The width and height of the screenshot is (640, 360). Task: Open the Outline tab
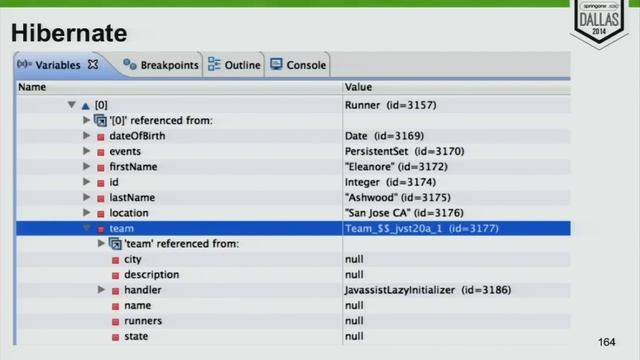pyautogui.click(x=234, y=65)
